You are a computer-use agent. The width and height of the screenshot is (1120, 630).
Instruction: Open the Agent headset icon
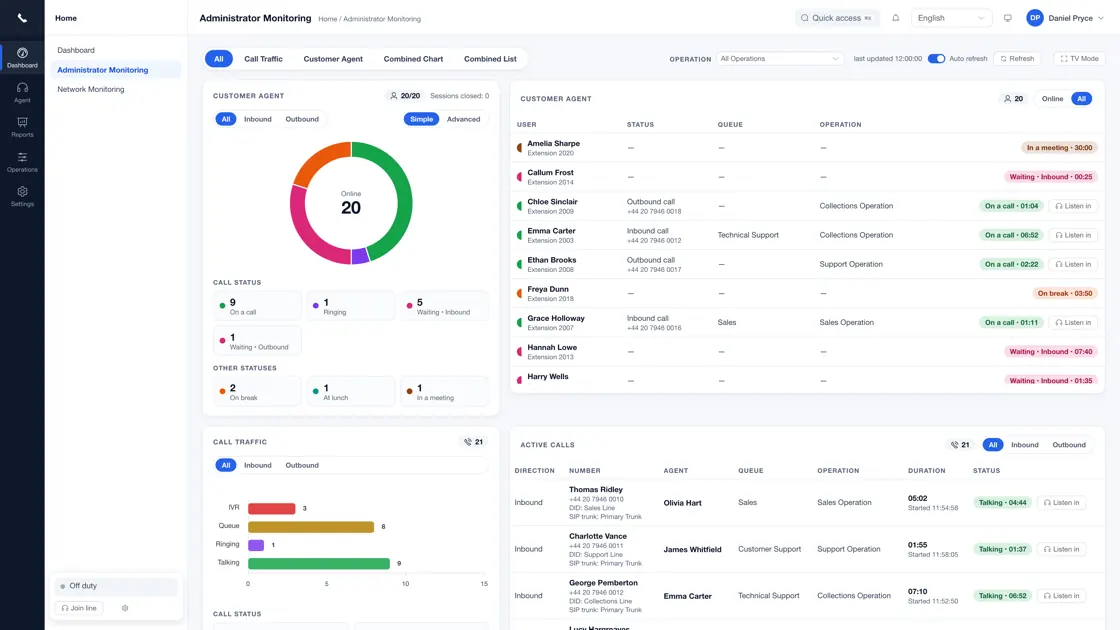[x=22, y=92]
